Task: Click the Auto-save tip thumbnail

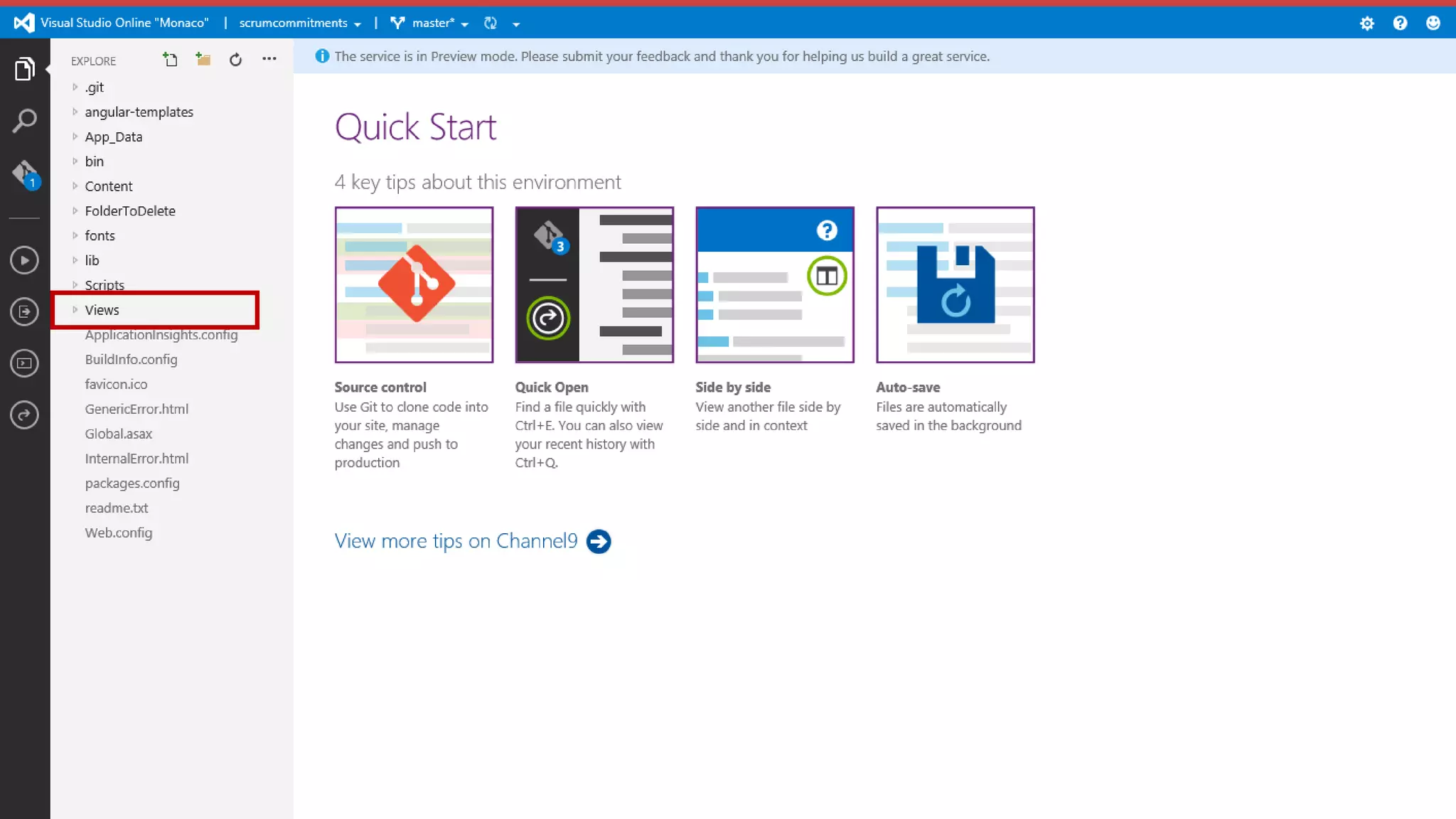Action: pos(955,284)
